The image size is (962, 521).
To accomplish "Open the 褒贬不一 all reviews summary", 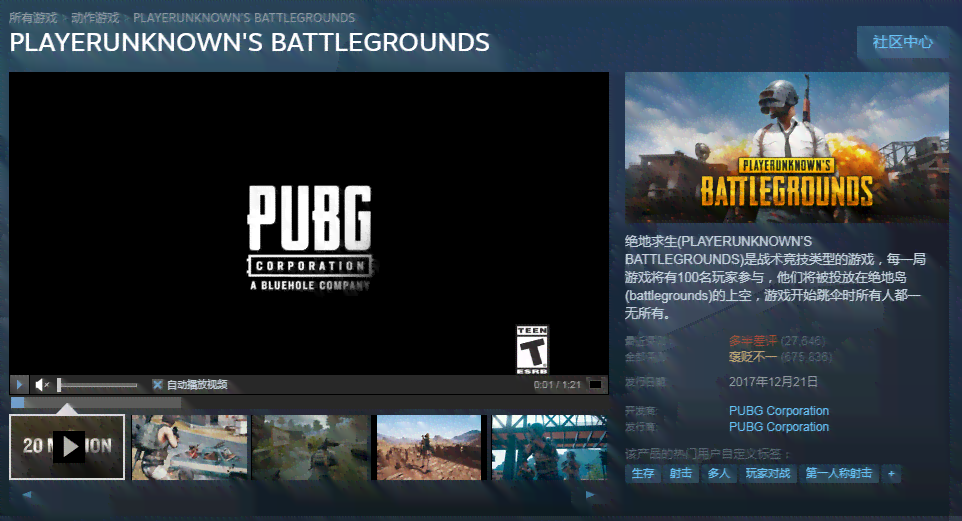I will coord(753,357).
